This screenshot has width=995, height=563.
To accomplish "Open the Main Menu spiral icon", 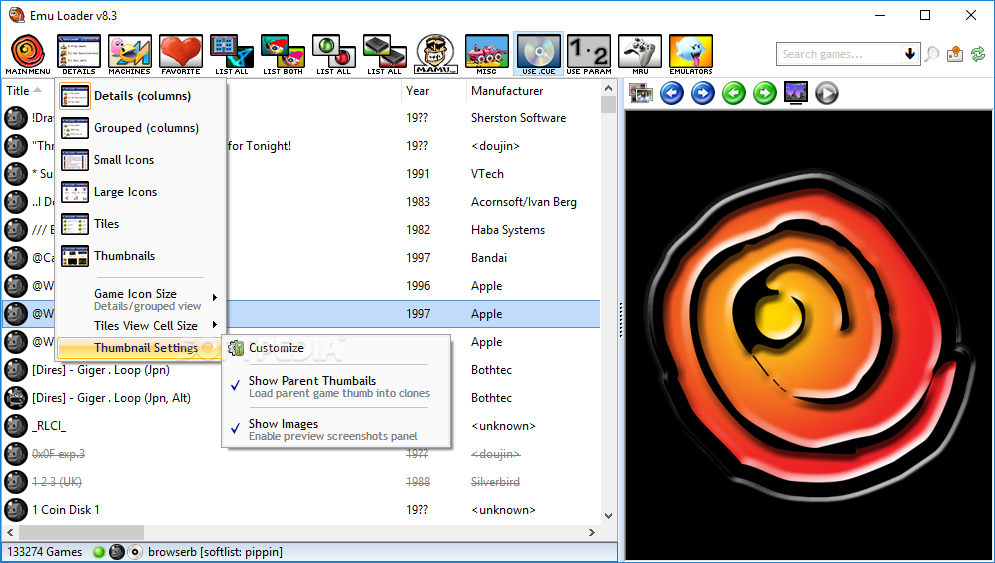I will click(x=28, y=55).
